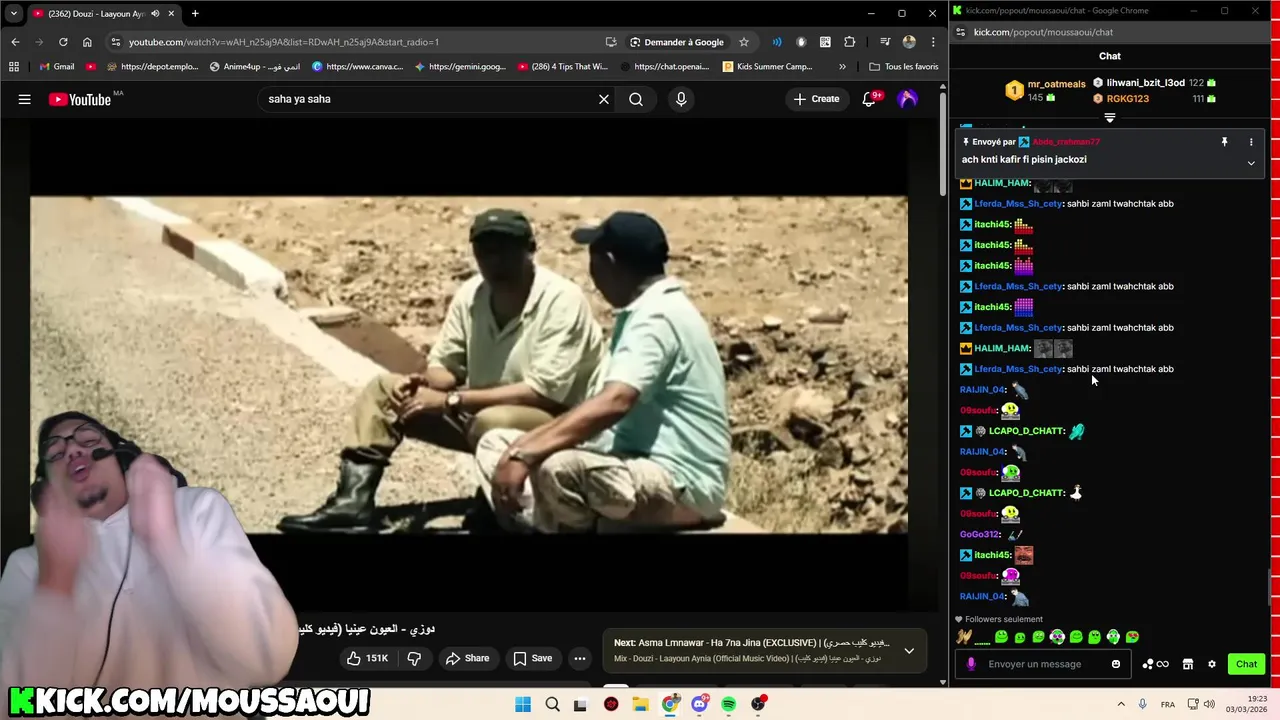This screenshot has width=1280, height=720.
Task: Go to the YouTube home logo
Action: (80, 99)
